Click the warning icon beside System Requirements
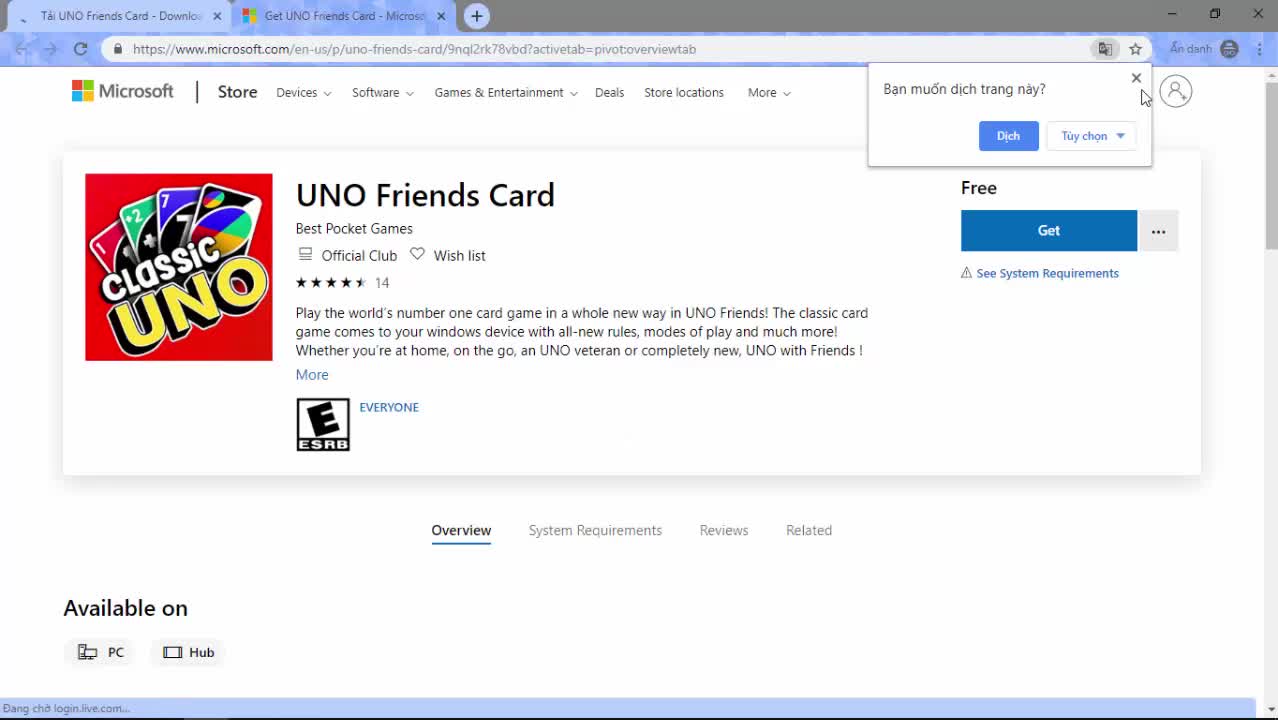Screen dimensions: 1278x720 click(x=966, y=273)
